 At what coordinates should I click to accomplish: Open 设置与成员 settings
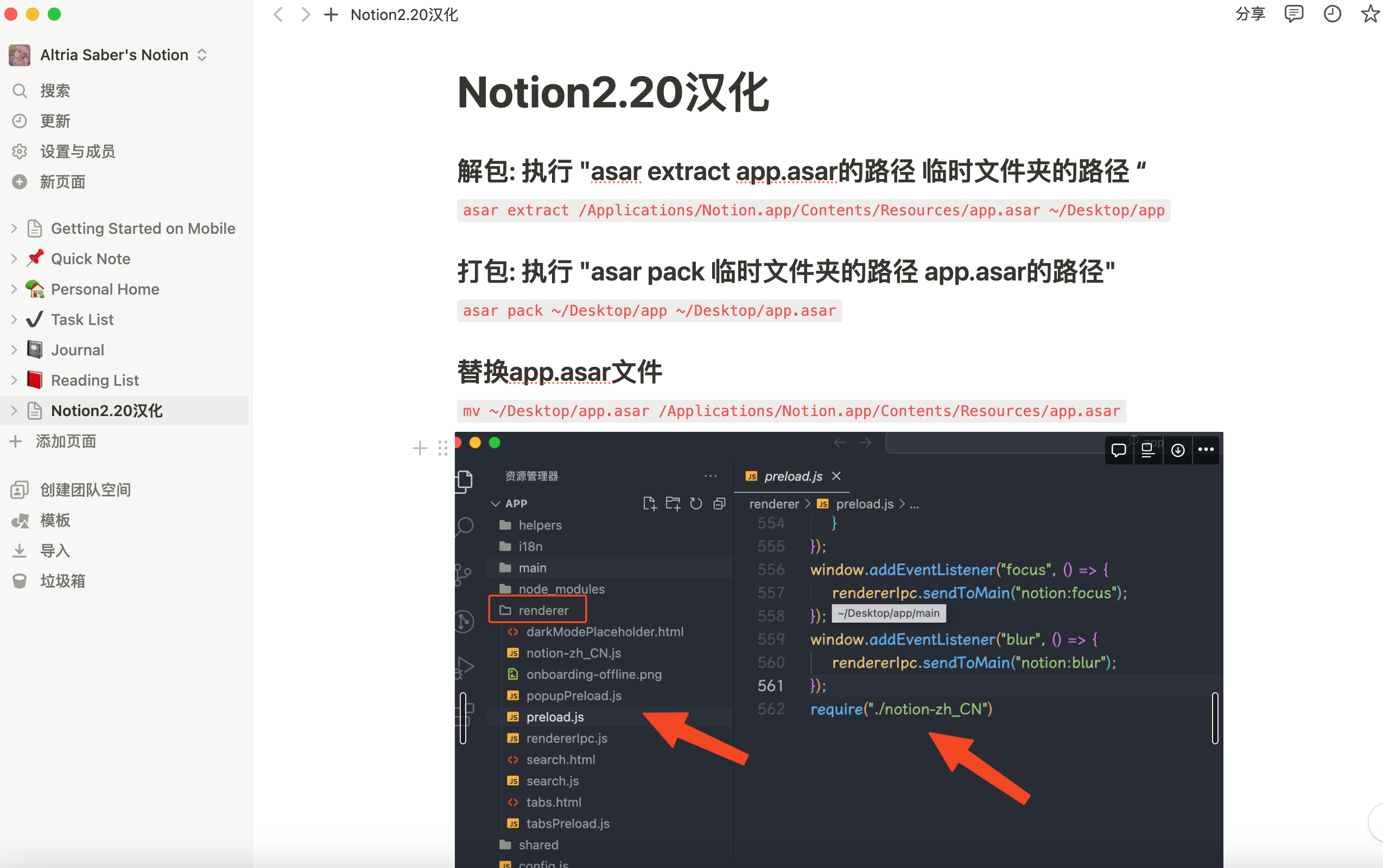(78, 151)
